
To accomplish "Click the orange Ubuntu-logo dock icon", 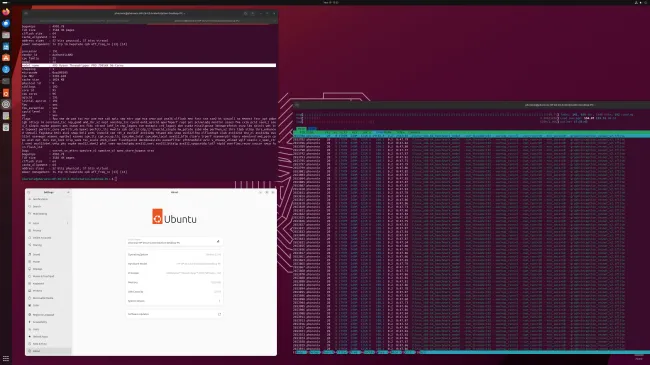I will [6, 93].
